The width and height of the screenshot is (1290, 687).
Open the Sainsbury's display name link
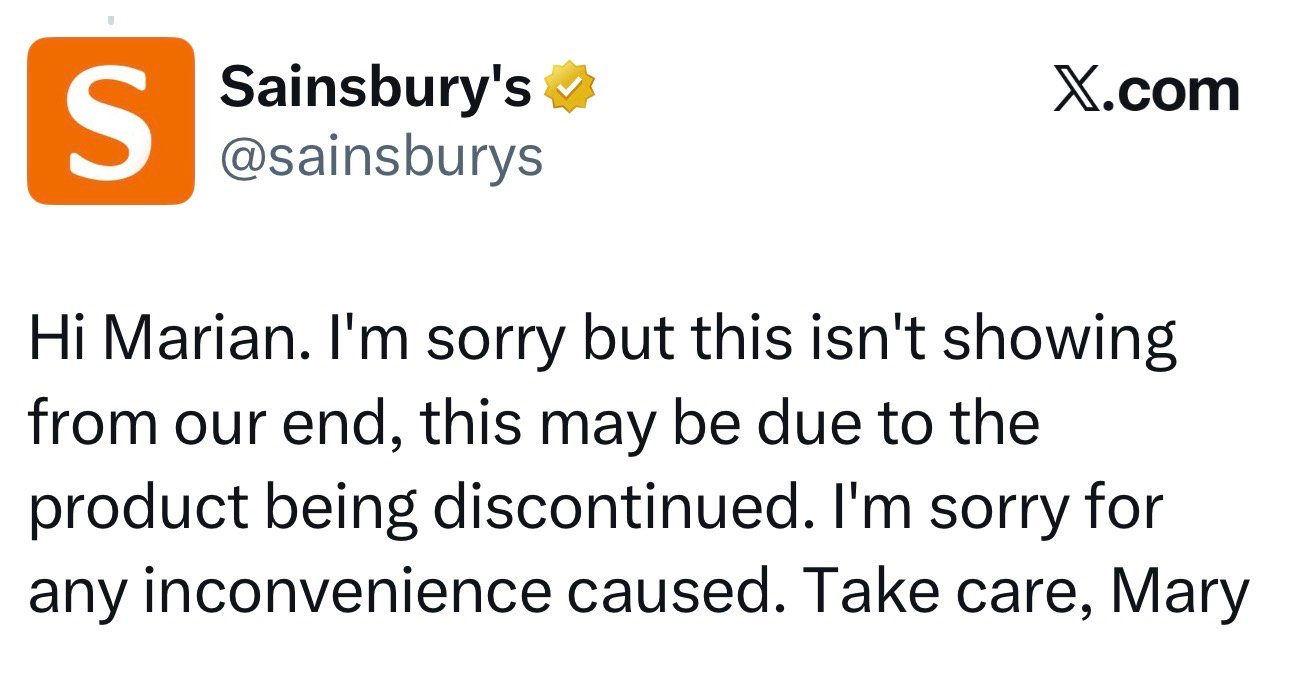(375, 89)
